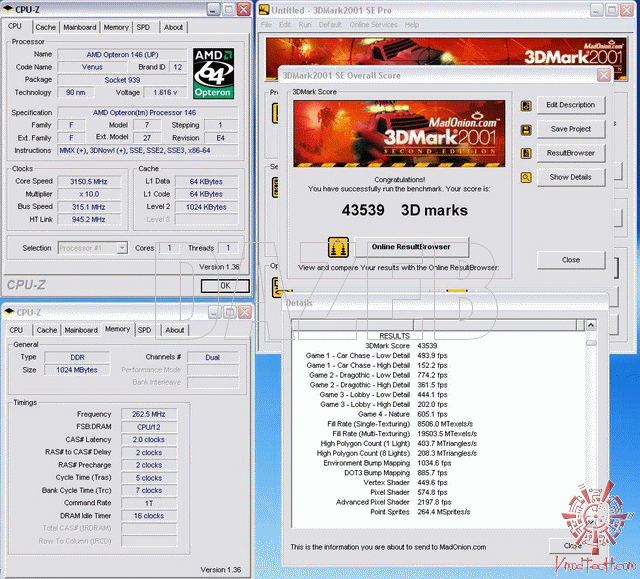This screenshot has width=640, height=579.
Task: Open About tab in bottom CPU-Z
Action: point(175,330)
